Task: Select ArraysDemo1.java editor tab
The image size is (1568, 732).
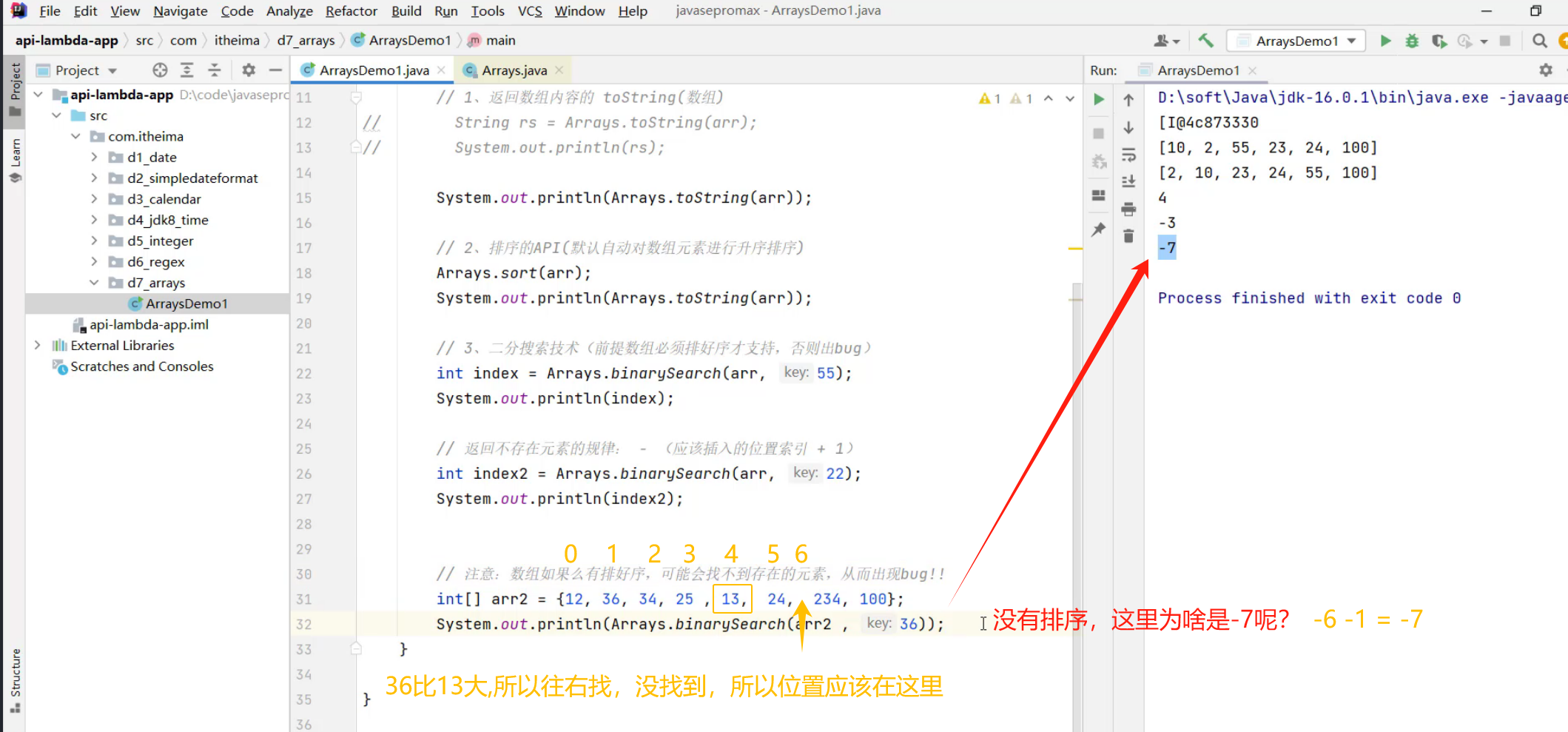Action: pos(374,70)
